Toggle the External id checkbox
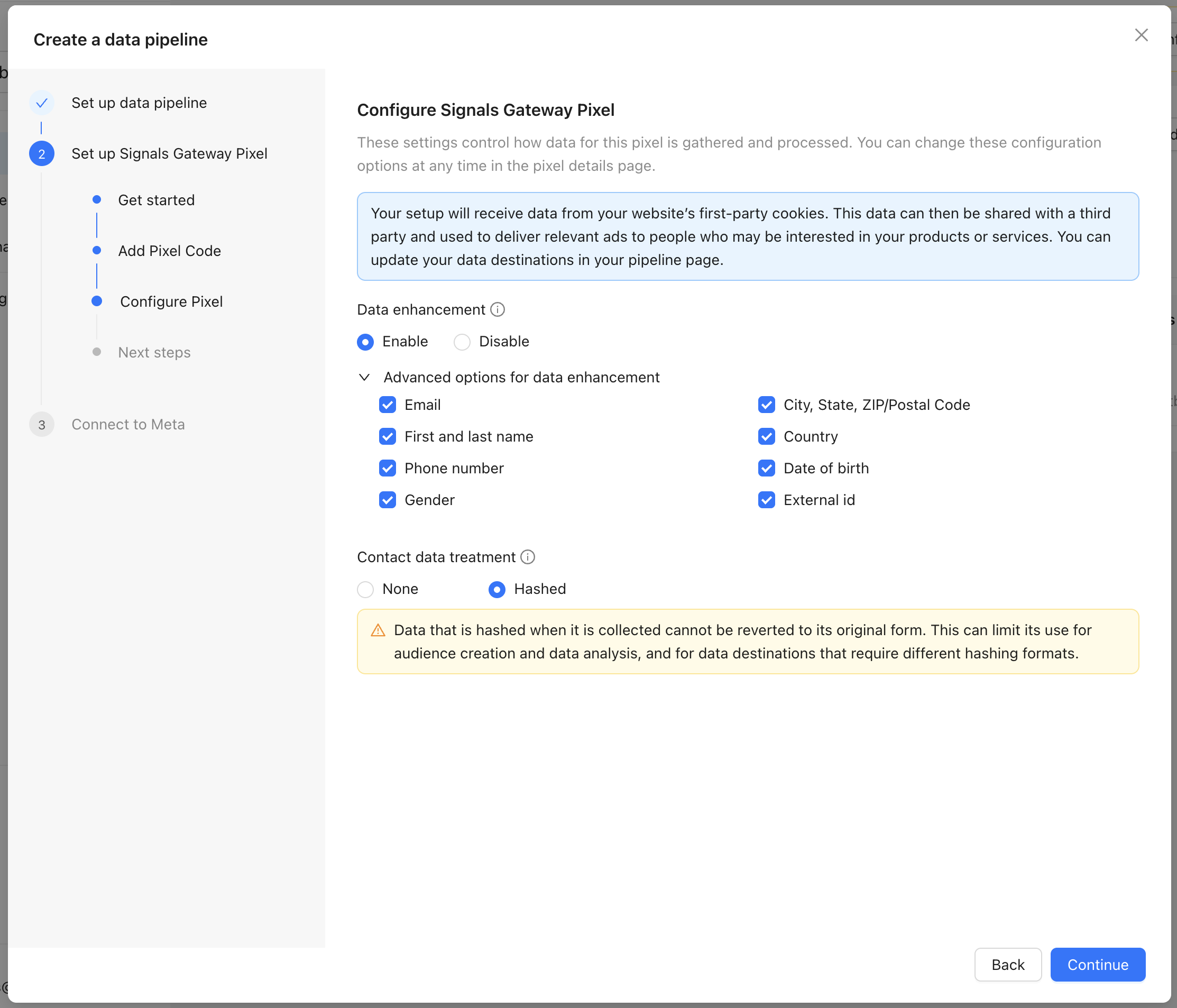This screenshot has height=1008, width=1177. point(766,500)
